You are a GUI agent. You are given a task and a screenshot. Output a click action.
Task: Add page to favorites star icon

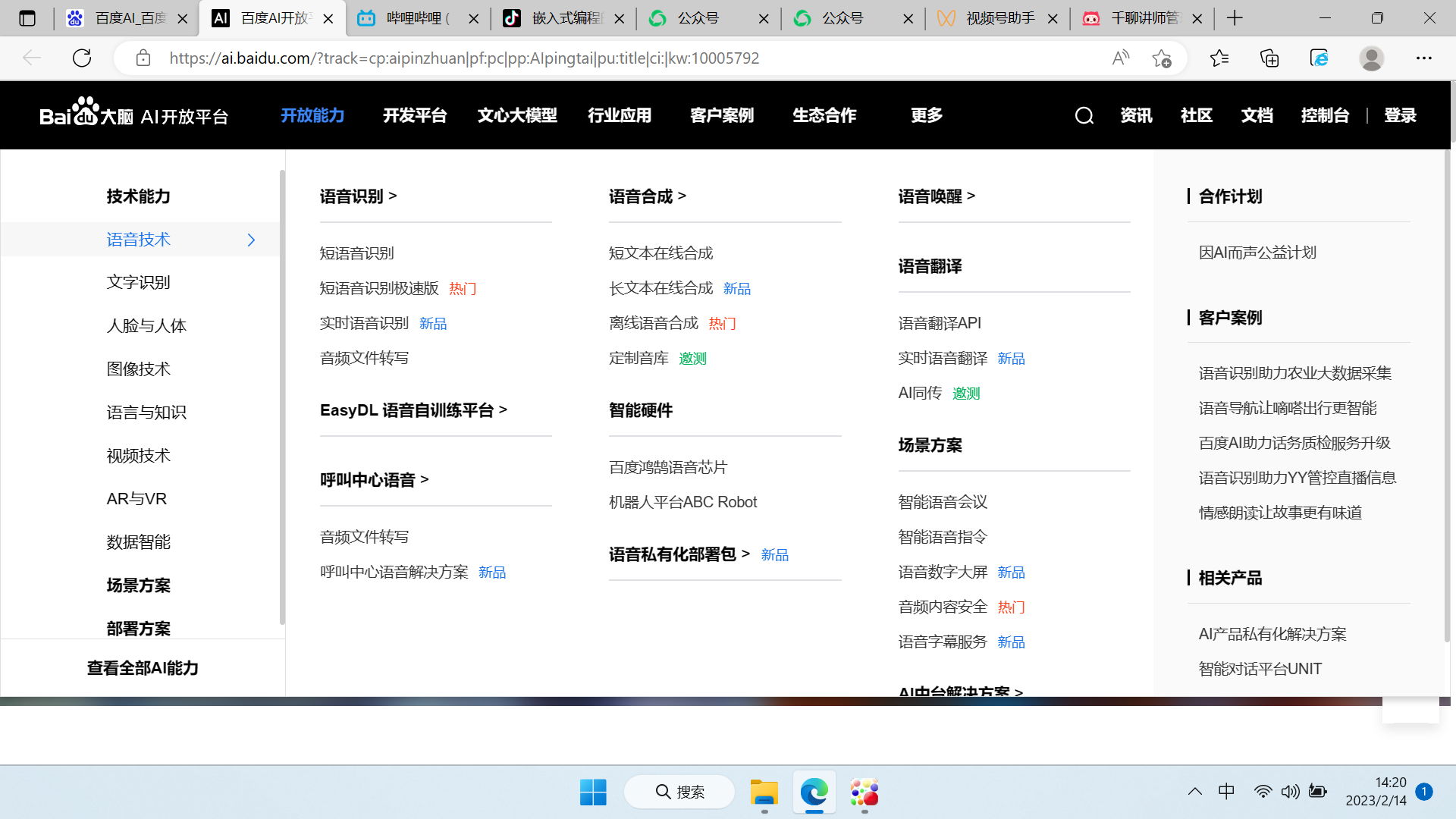pyautogui.click(x=1161, y=58)
